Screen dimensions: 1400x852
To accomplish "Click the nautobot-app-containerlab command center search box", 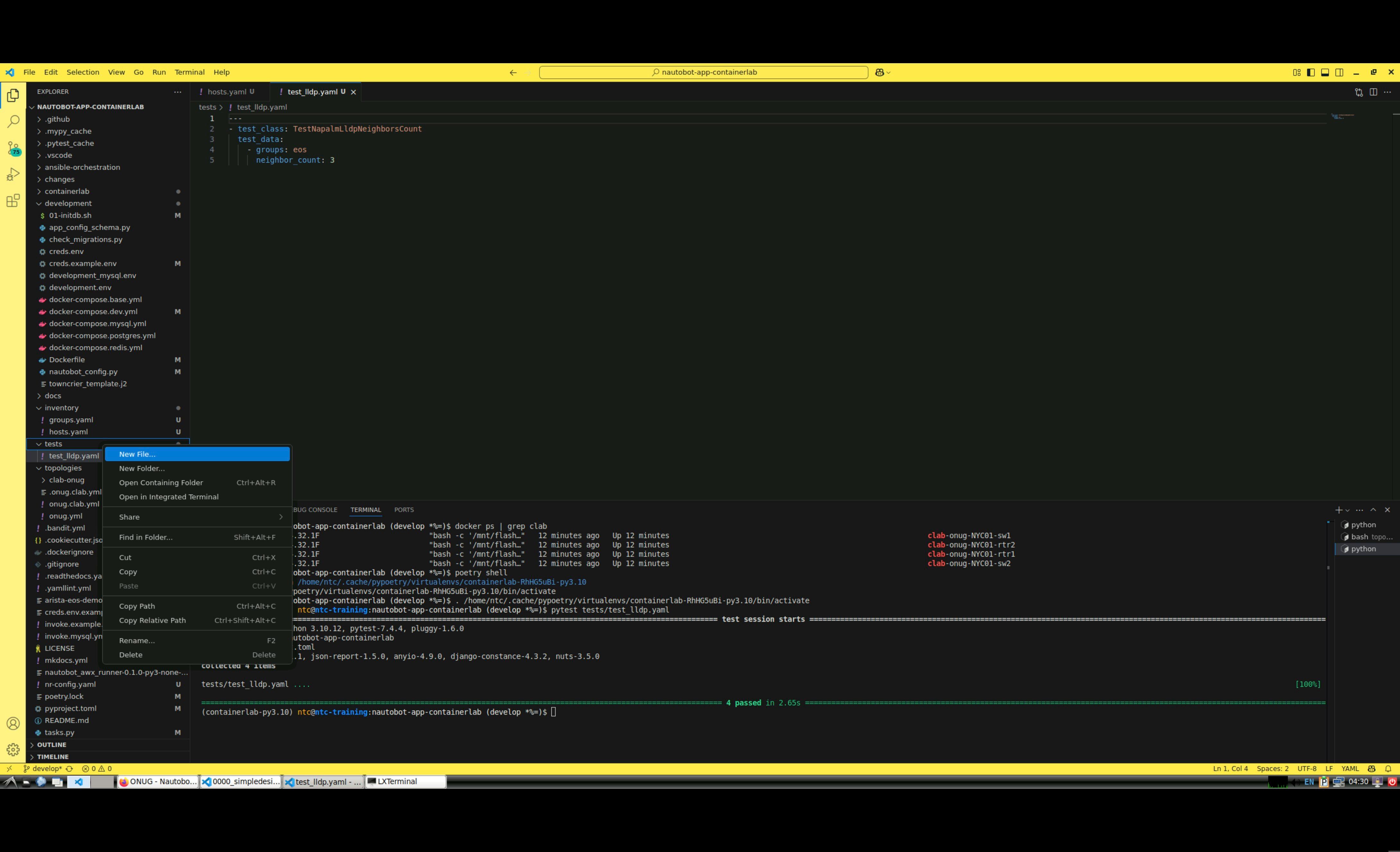I will [704, 72].
